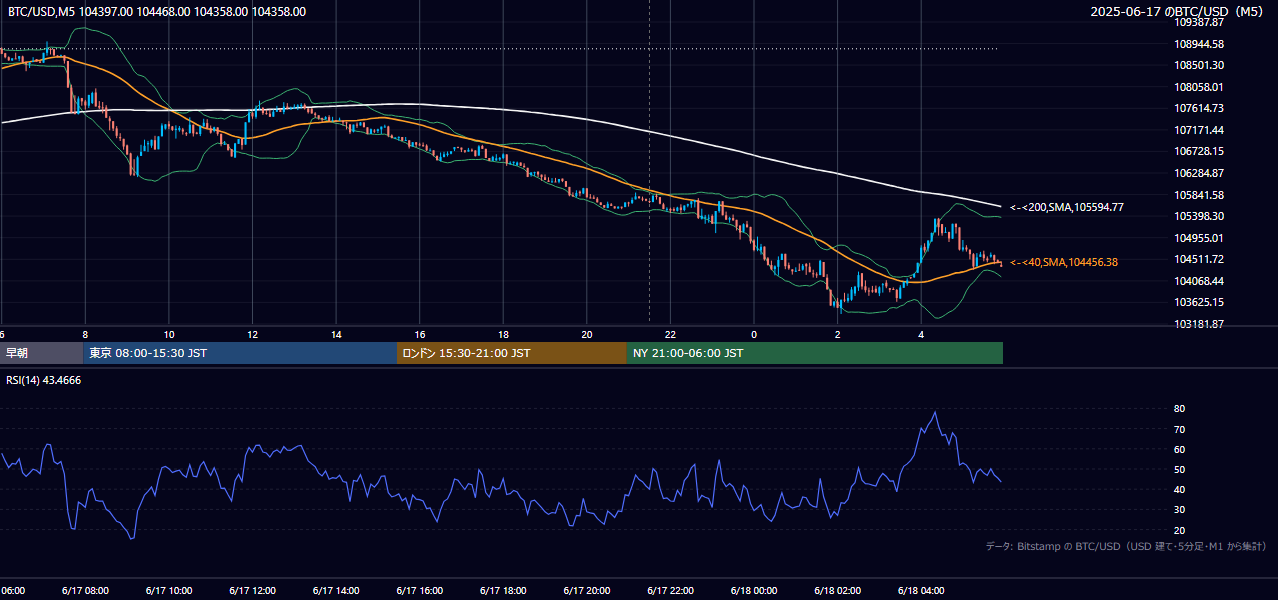
Task: Click hour tick 18 under the price chart
Action: coord(504,334)
